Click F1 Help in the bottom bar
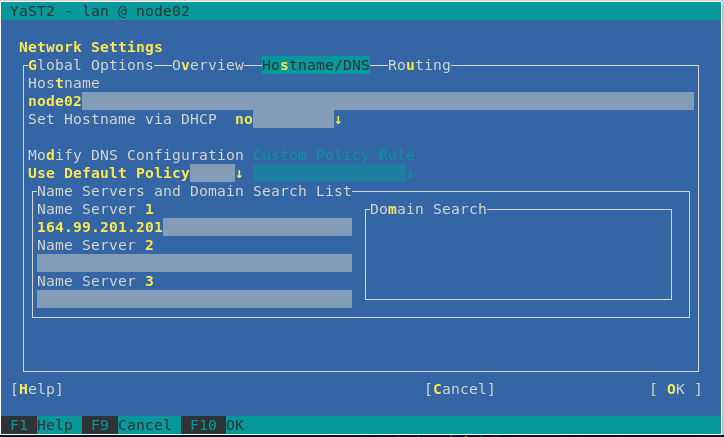 pyautogui.click(x=37, y=425)
